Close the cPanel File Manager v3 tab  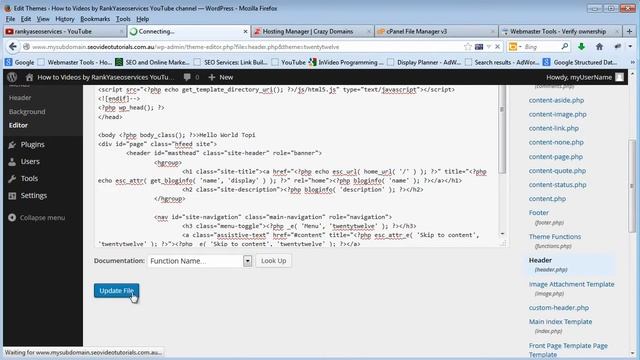pos(493,31)
